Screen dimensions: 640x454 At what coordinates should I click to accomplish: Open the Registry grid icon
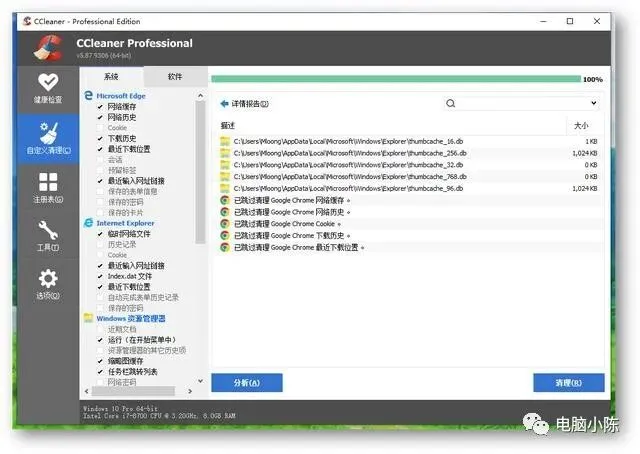48,182
